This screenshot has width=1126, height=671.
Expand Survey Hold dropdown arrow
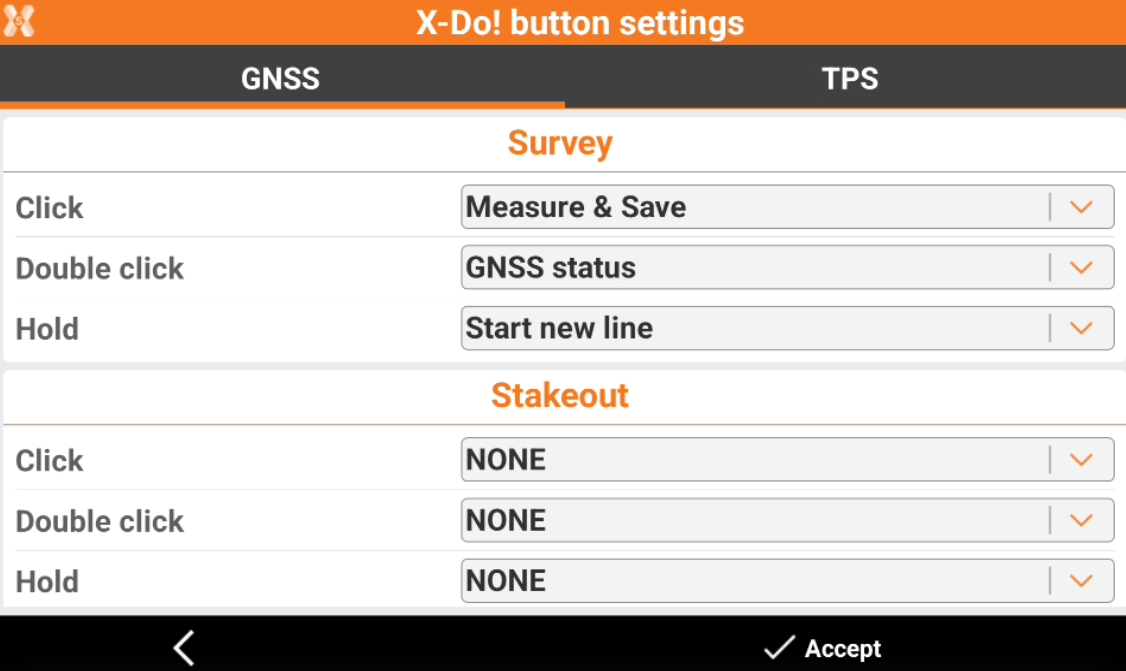point(1081,328)
